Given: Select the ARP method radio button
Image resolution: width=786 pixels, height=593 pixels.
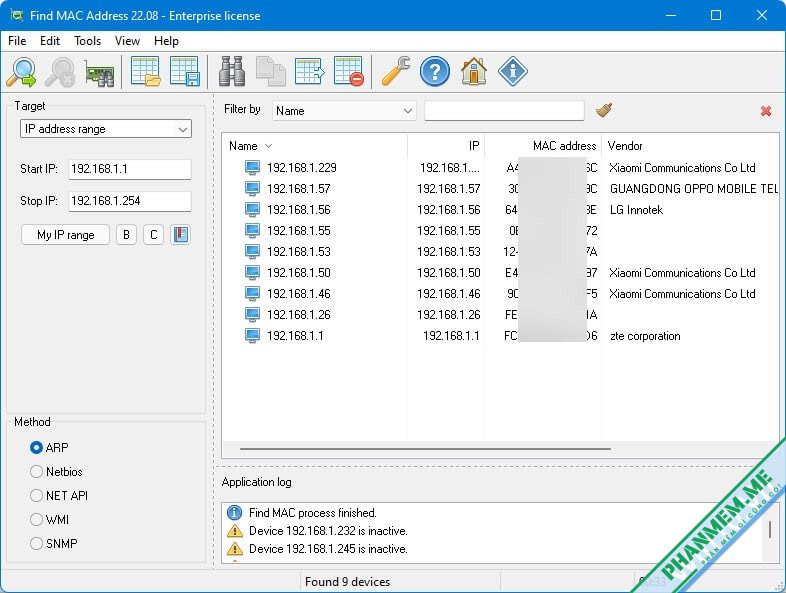Looking at the screenshot, I should coord(36,448).
